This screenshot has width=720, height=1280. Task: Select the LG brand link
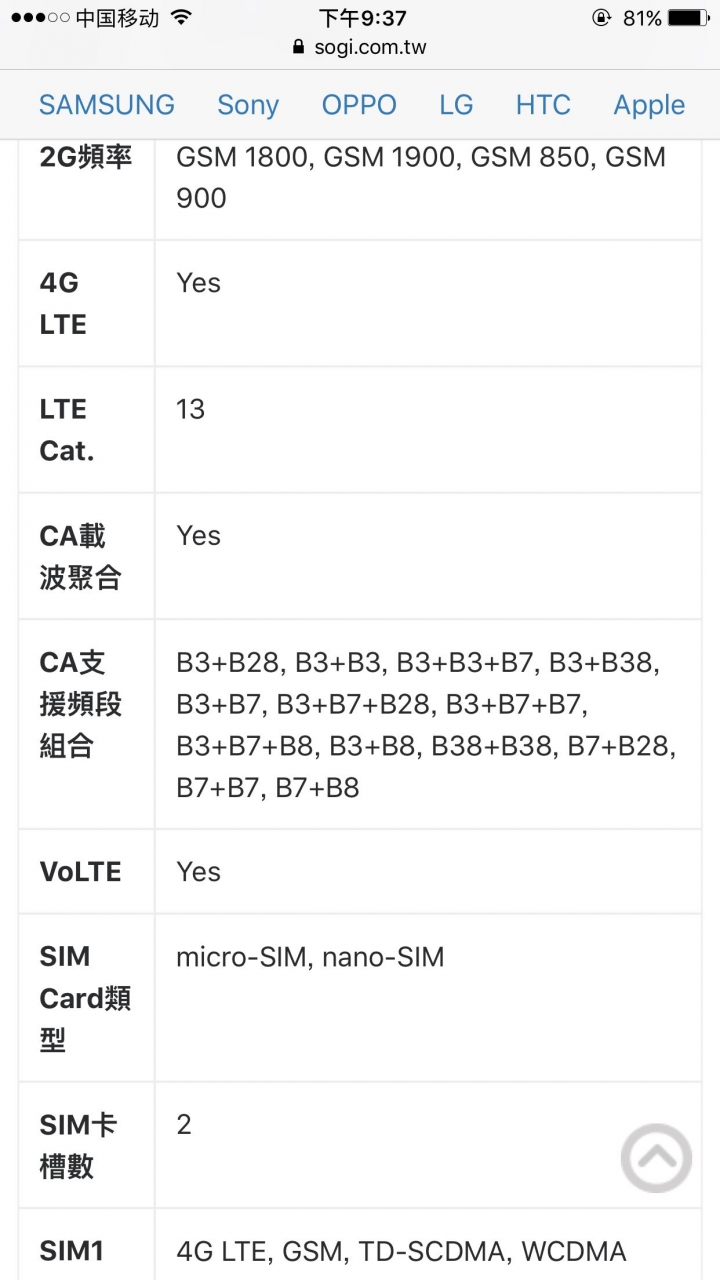[456, 105]
